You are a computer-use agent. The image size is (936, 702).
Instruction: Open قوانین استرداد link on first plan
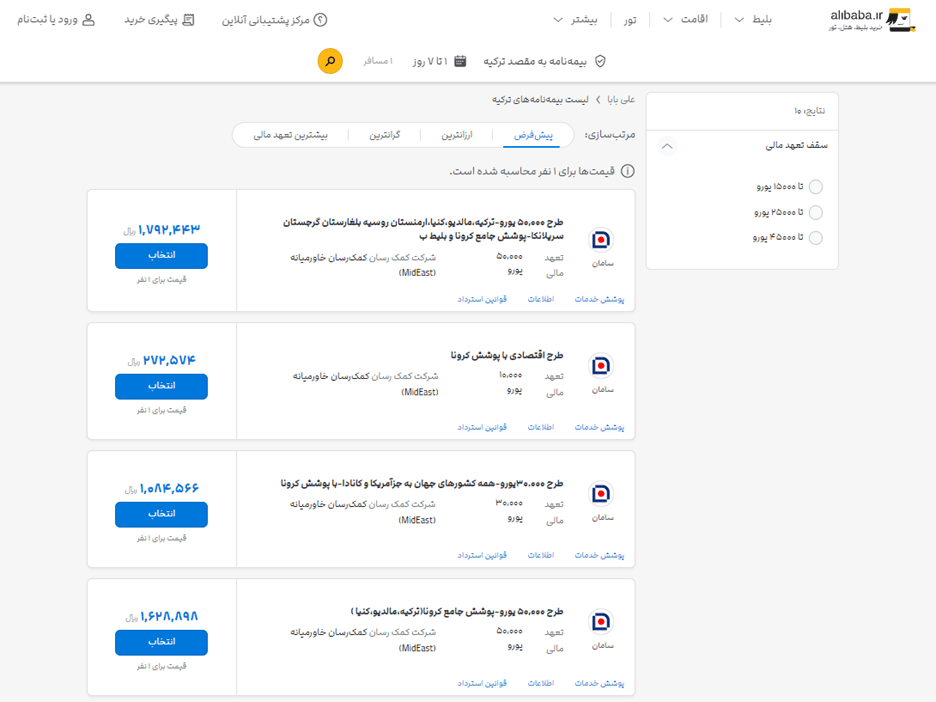pos(483,299)
